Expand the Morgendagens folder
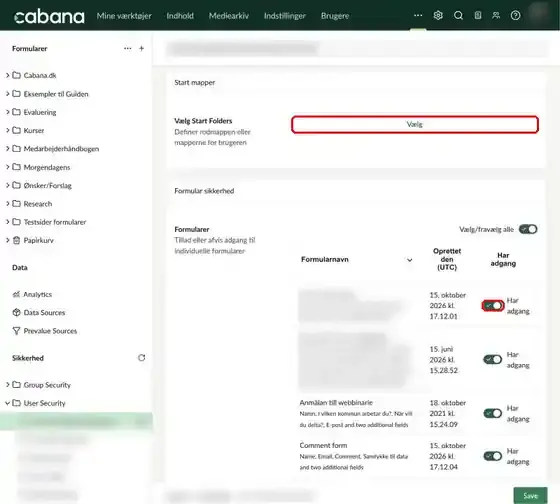Screen dimensions: 560x504 8,167
